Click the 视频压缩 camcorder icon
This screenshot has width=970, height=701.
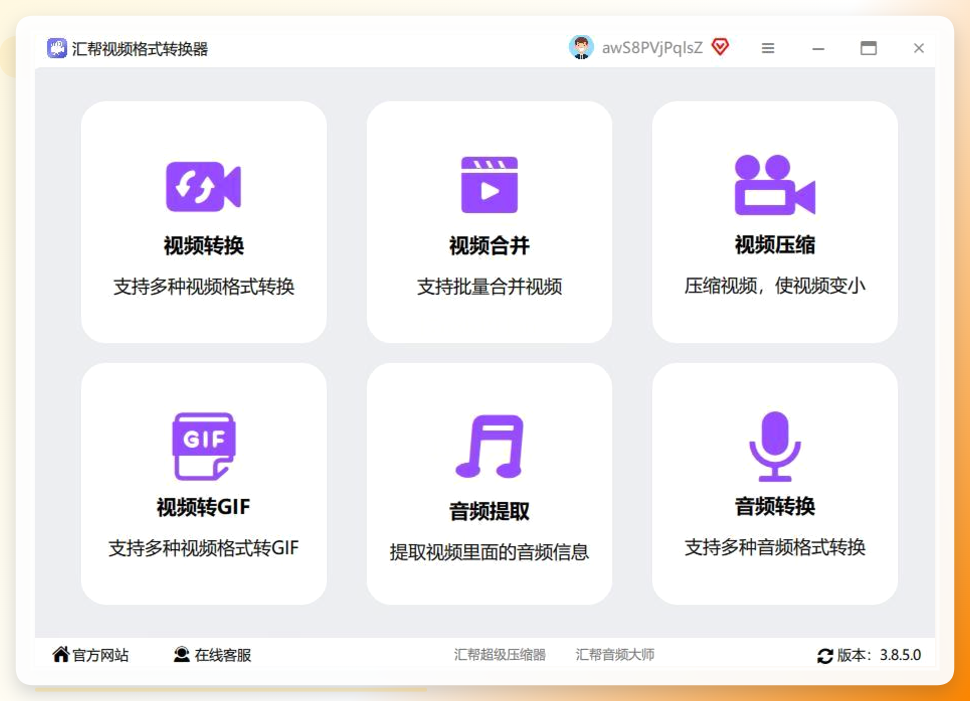click(x=775, y=184)
